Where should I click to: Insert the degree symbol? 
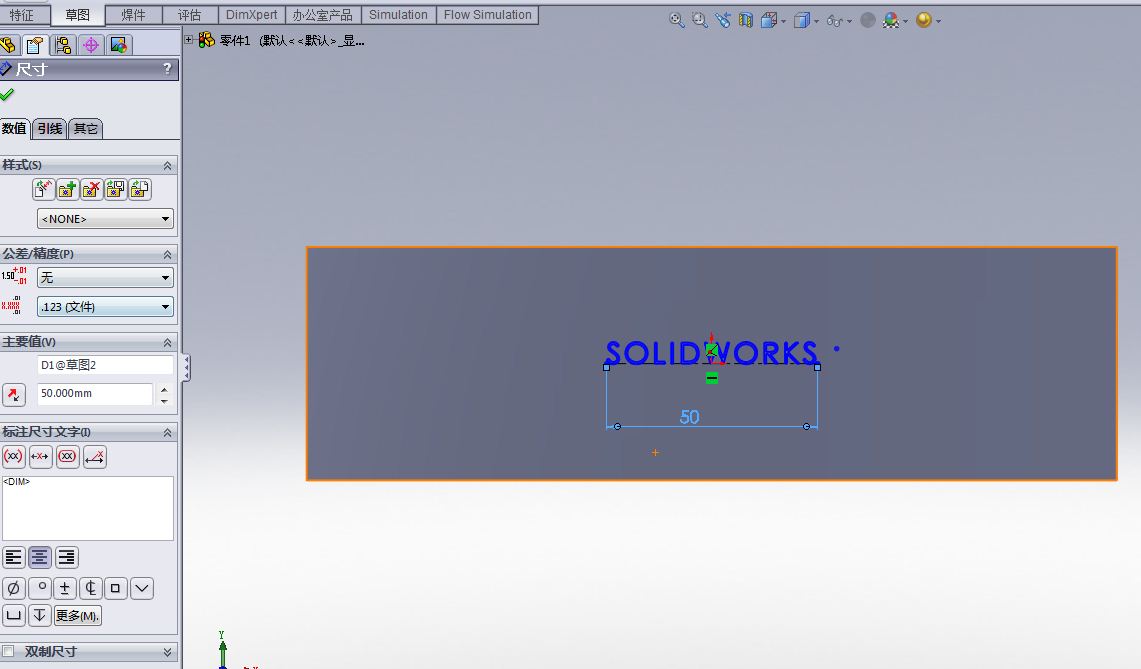click(x=40, y=588)
